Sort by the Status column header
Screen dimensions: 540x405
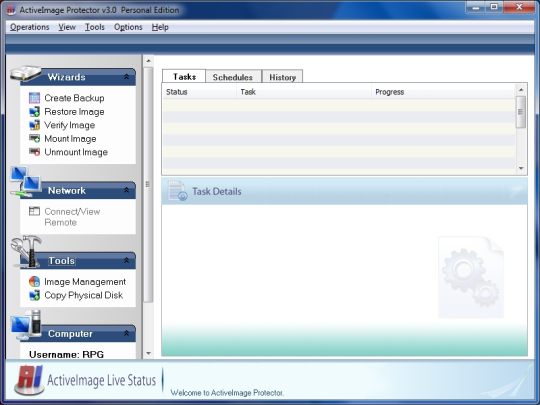coord(199,92)
